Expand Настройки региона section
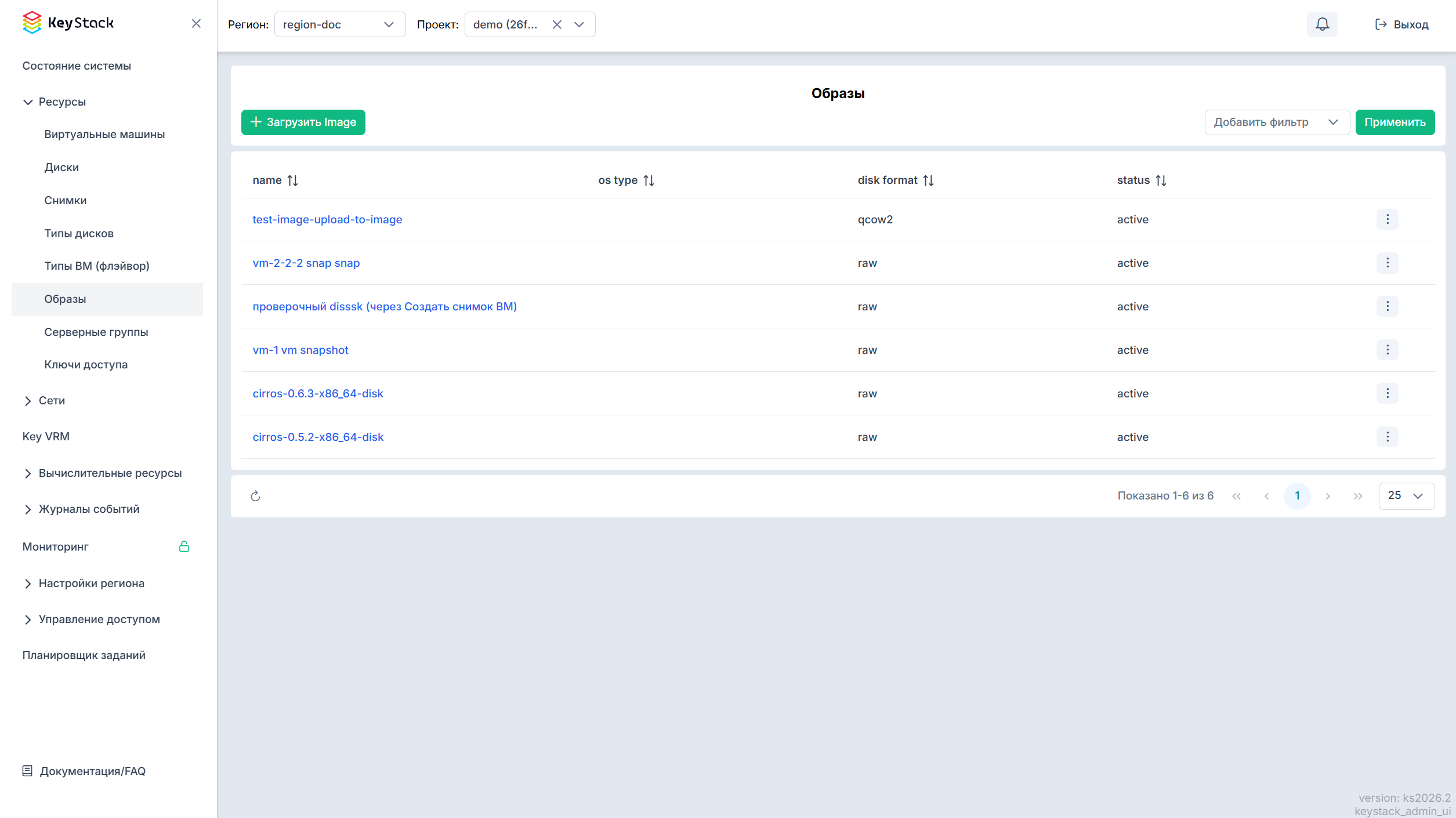The image size is (1456, 818). pos(84,583)
